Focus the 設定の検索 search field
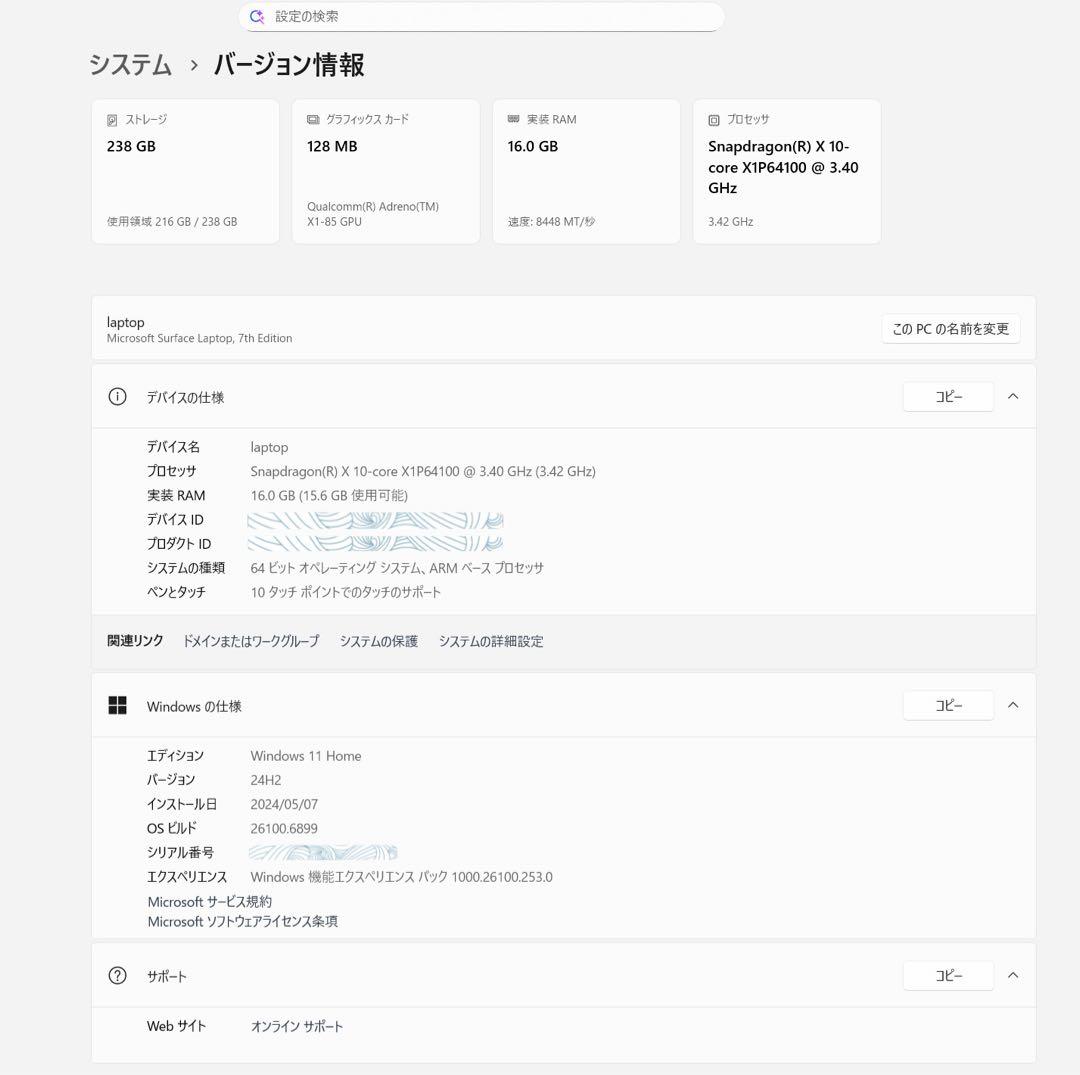 pos(490,17)
